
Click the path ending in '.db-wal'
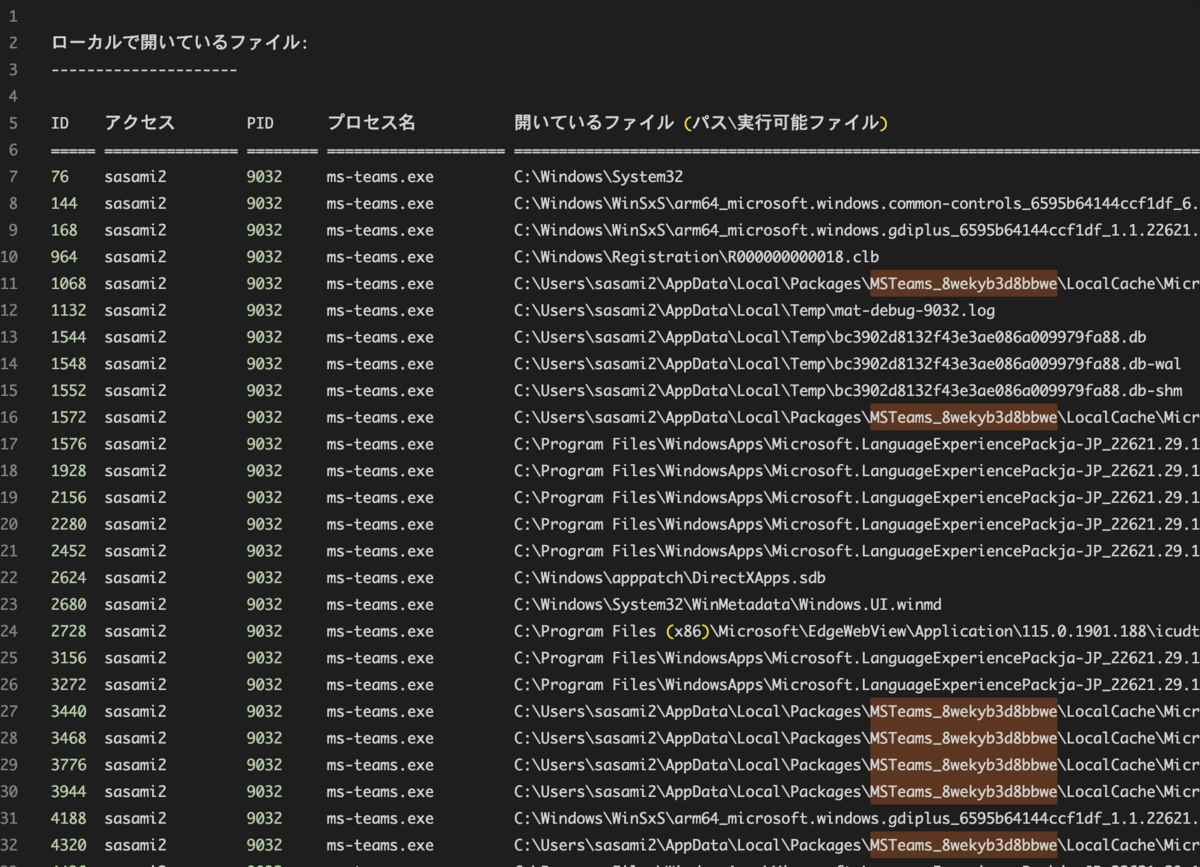[848, 364]
